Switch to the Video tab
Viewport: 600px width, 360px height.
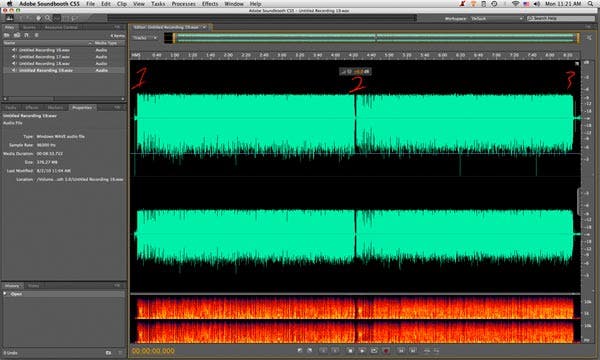pos(33,286)
